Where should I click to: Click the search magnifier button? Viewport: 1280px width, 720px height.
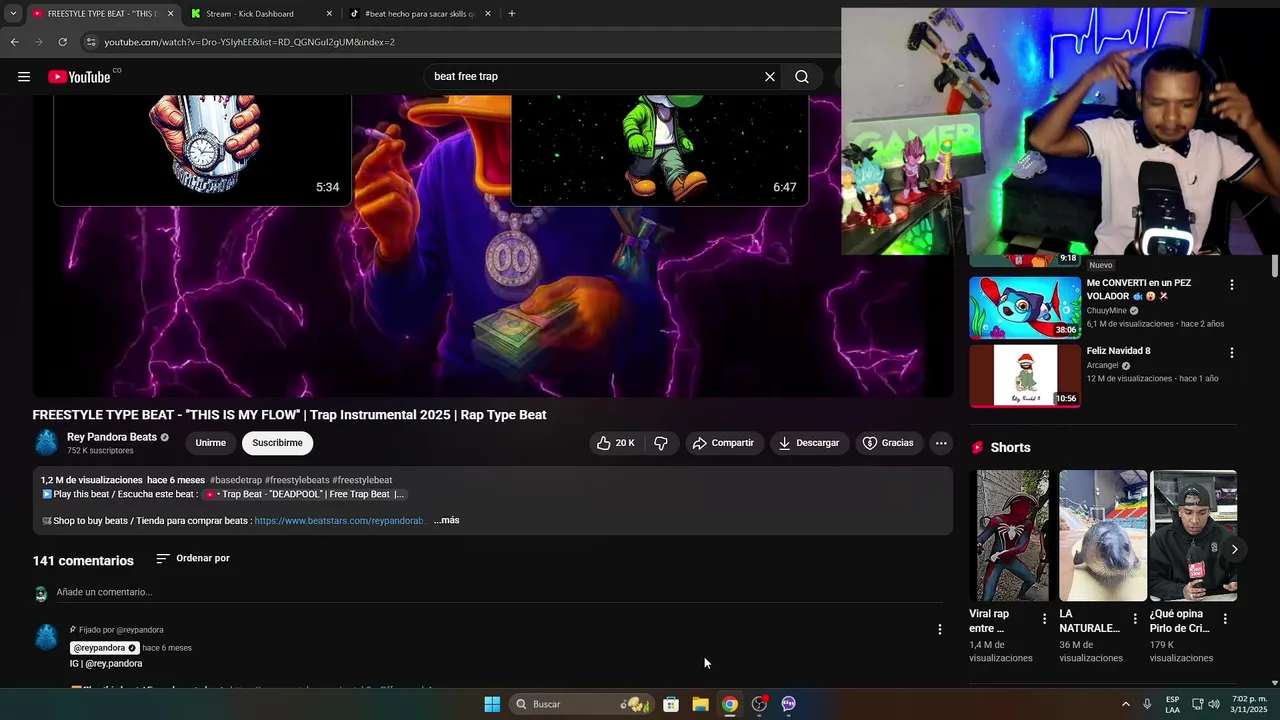point(802,77)
